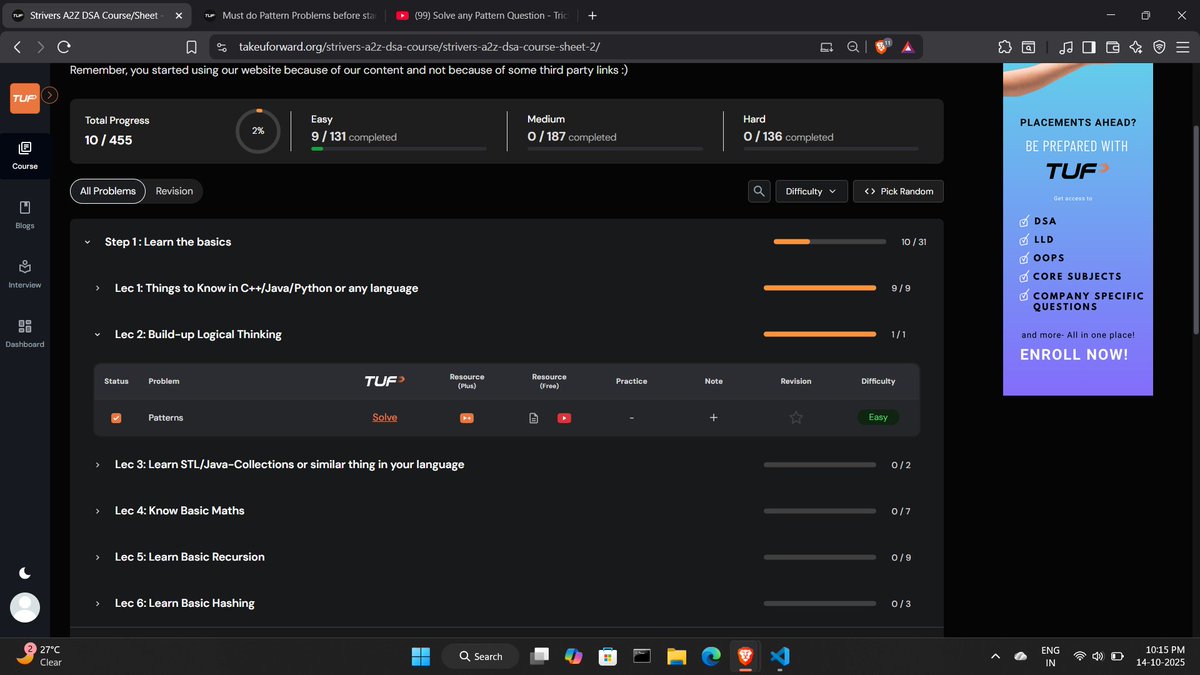Switch to the Revision tab

tap(174, 191)
